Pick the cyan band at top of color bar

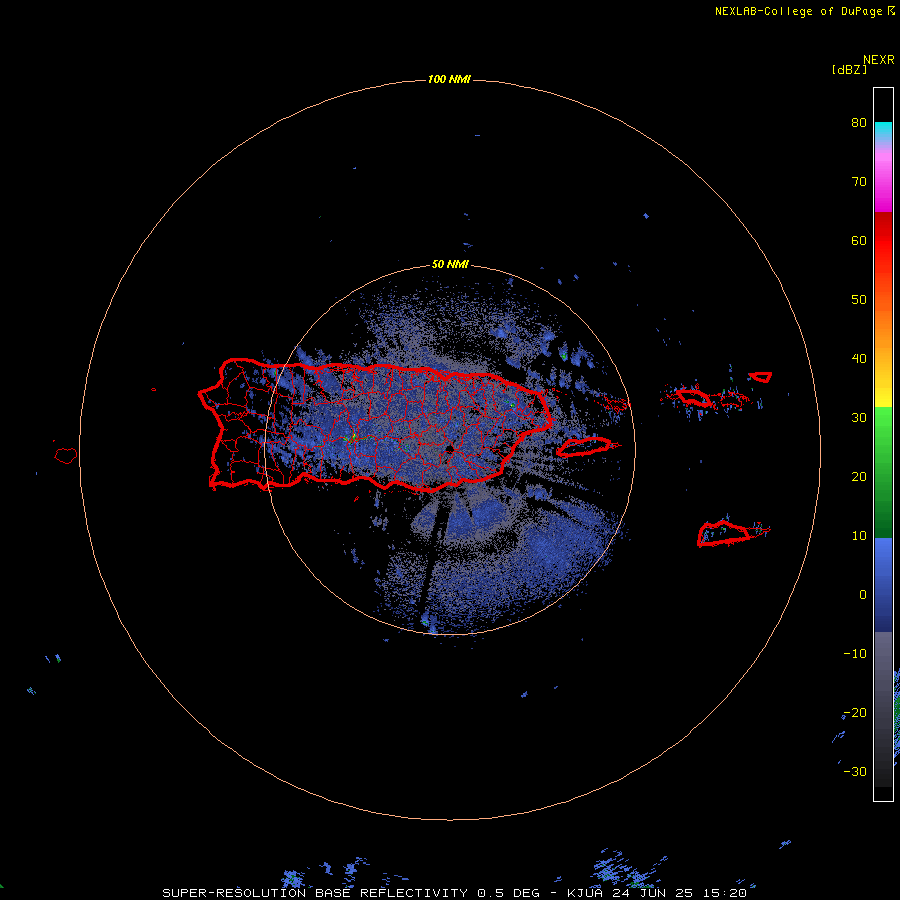[883, 131]
